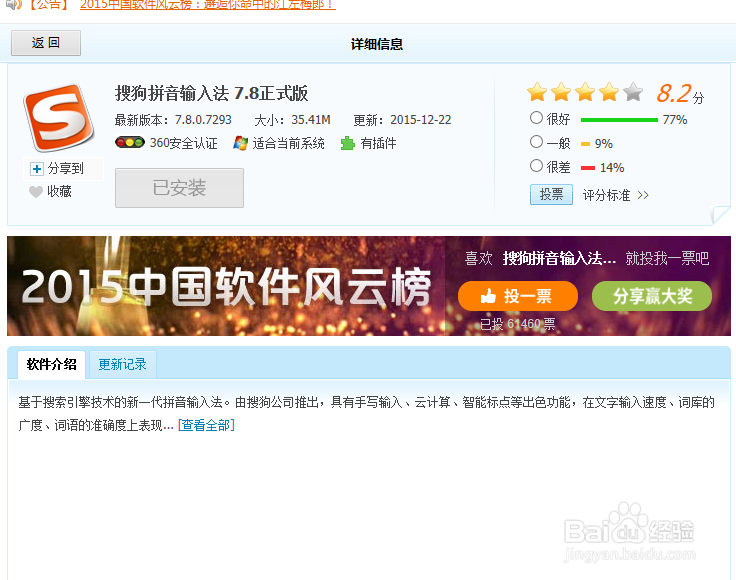Click the version number 7.8.0.7293

203,120
